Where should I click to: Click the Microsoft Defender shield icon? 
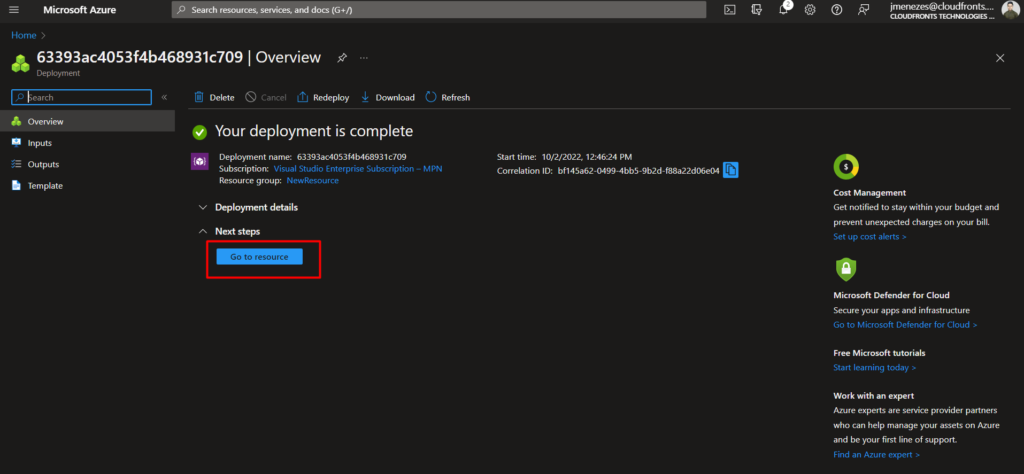click(x=846, y=269)
